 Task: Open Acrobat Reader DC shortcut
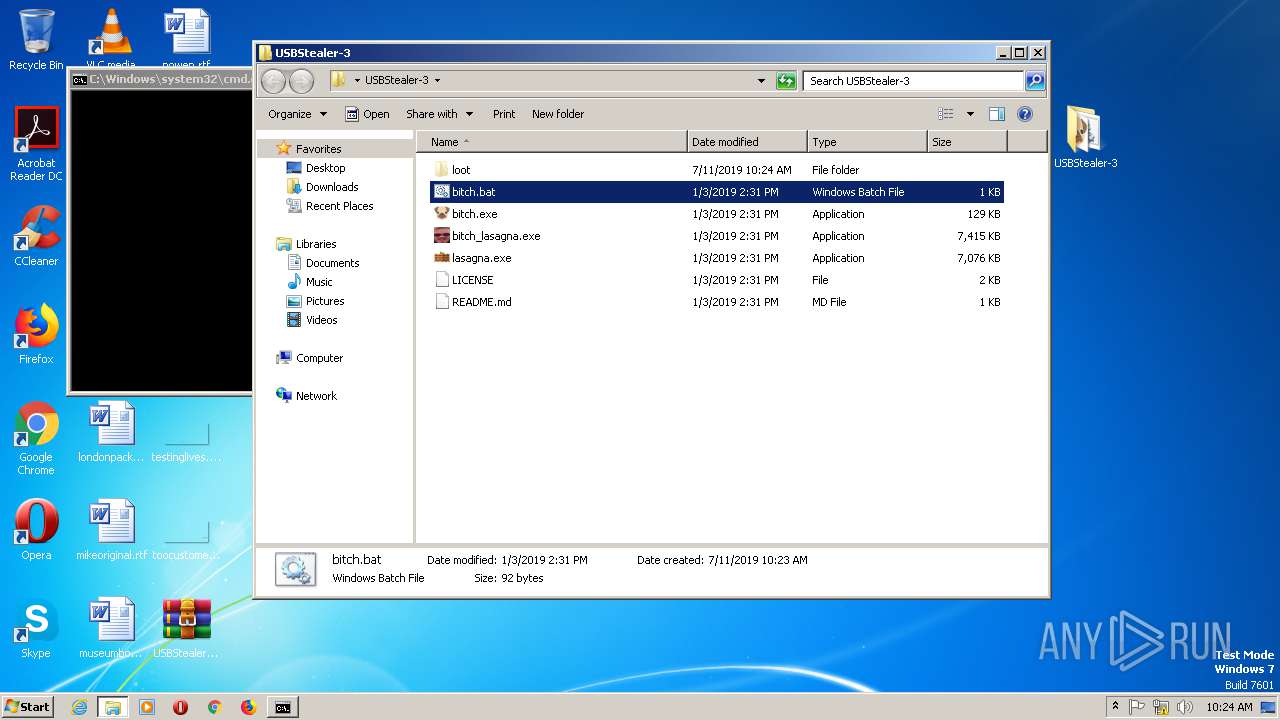coord(36,144)
